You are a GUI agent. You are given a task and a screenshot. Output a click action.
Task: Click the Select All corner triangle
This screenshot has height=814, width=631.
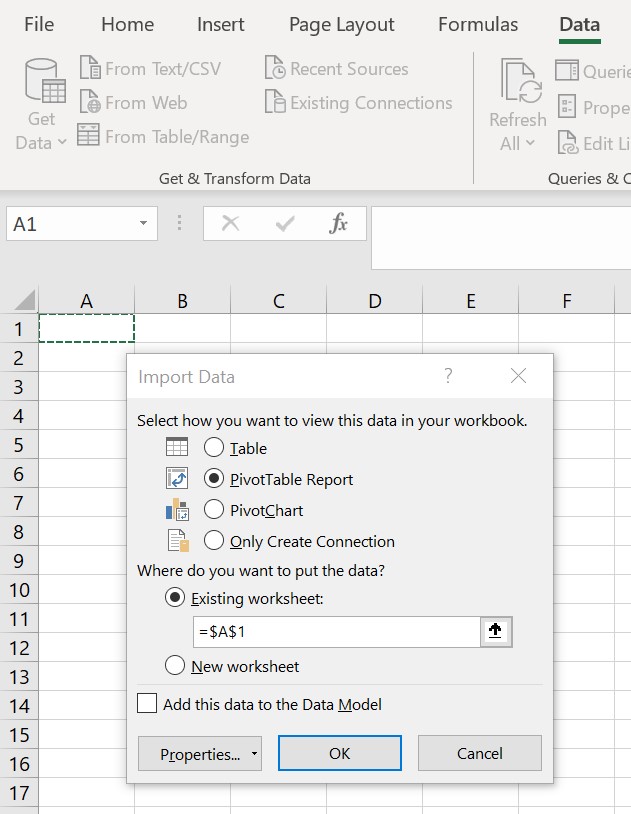pos(25,301)
